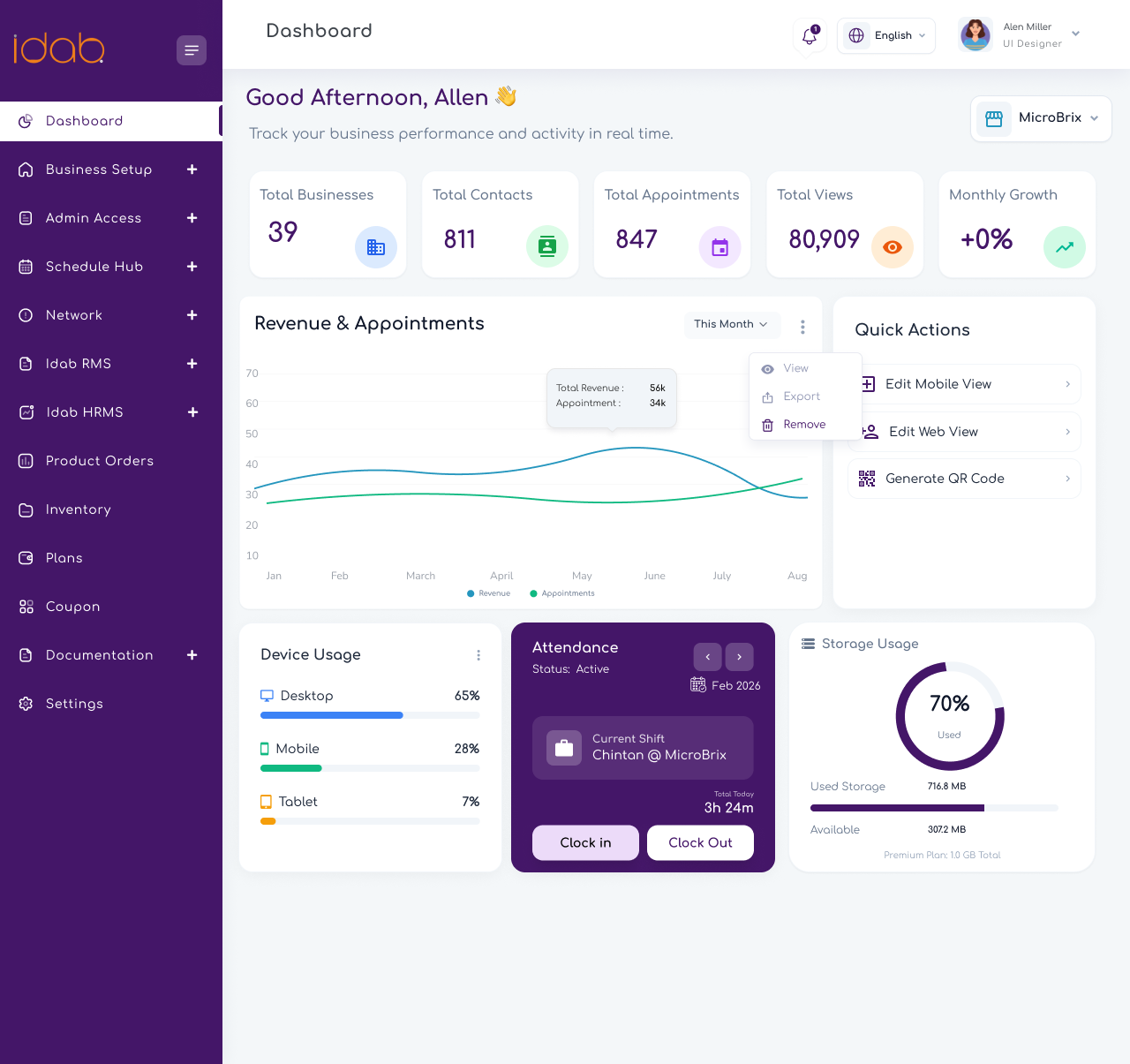Collapse sidebar with the hamburger menu icon
Image resolution: width=1130 pixels, height=1064 pixels.
click(x=192, y=50)
